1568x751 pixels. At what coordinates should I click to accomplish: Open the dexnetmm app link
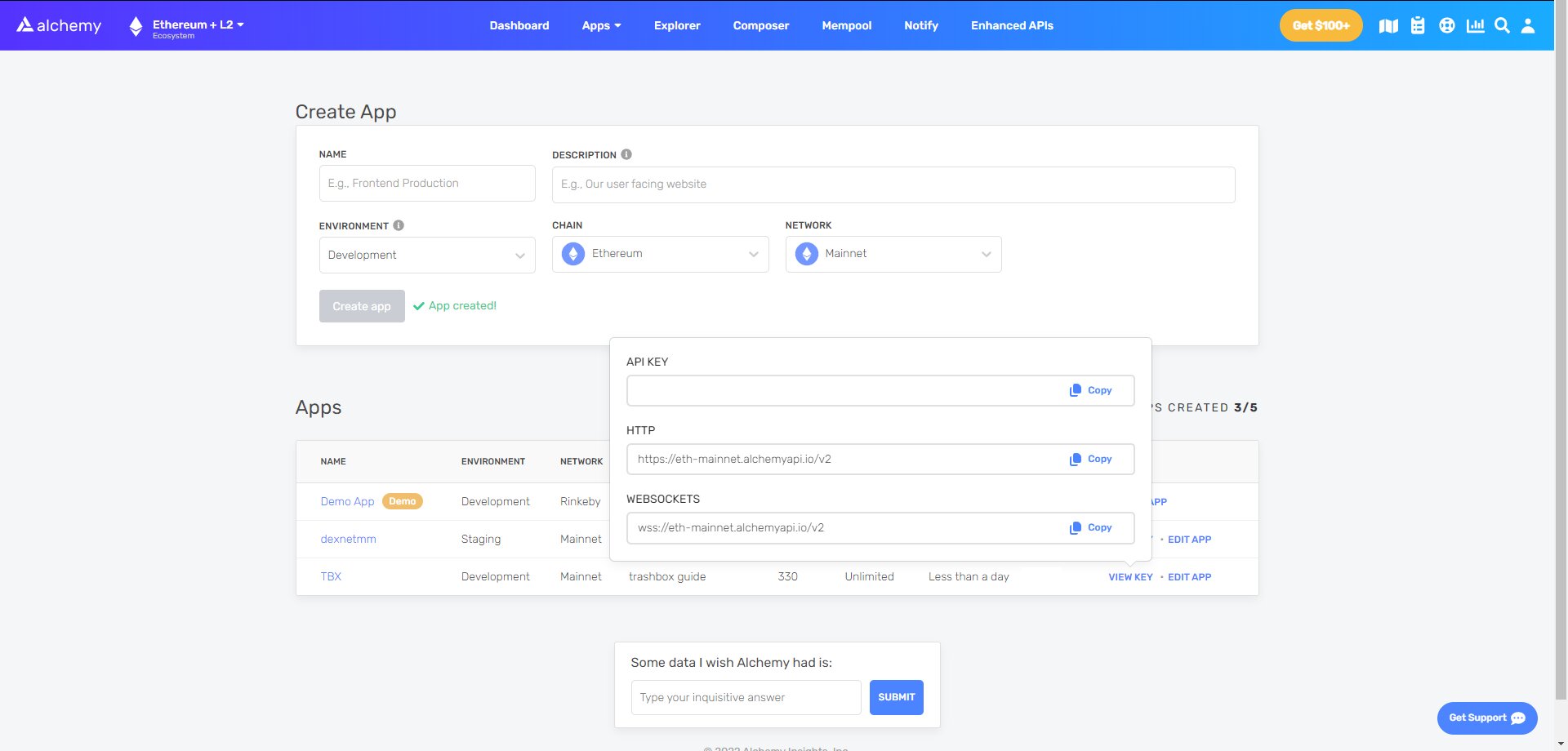348,539
